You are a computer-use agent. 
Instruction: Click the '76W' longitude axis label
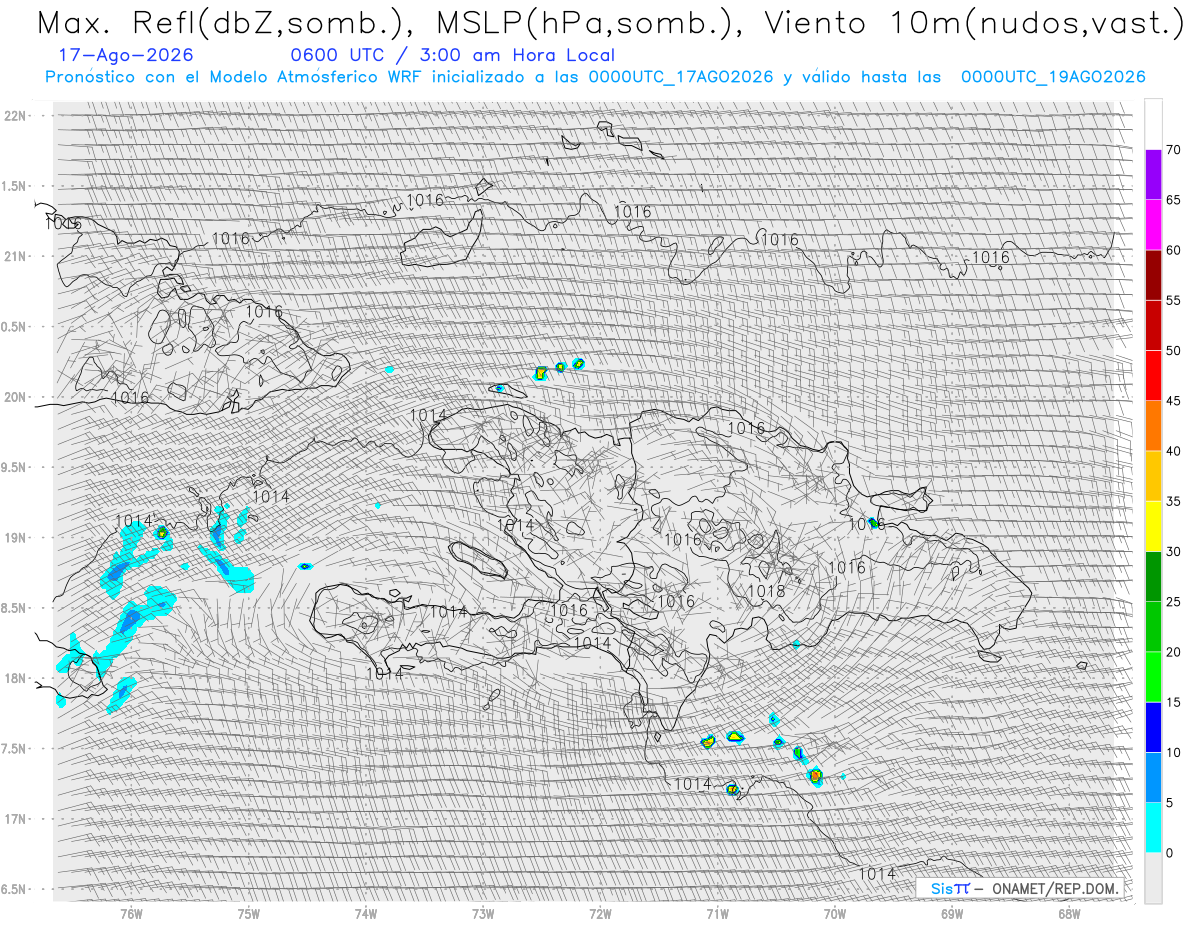pyautogui.click(x=132, y=913)
